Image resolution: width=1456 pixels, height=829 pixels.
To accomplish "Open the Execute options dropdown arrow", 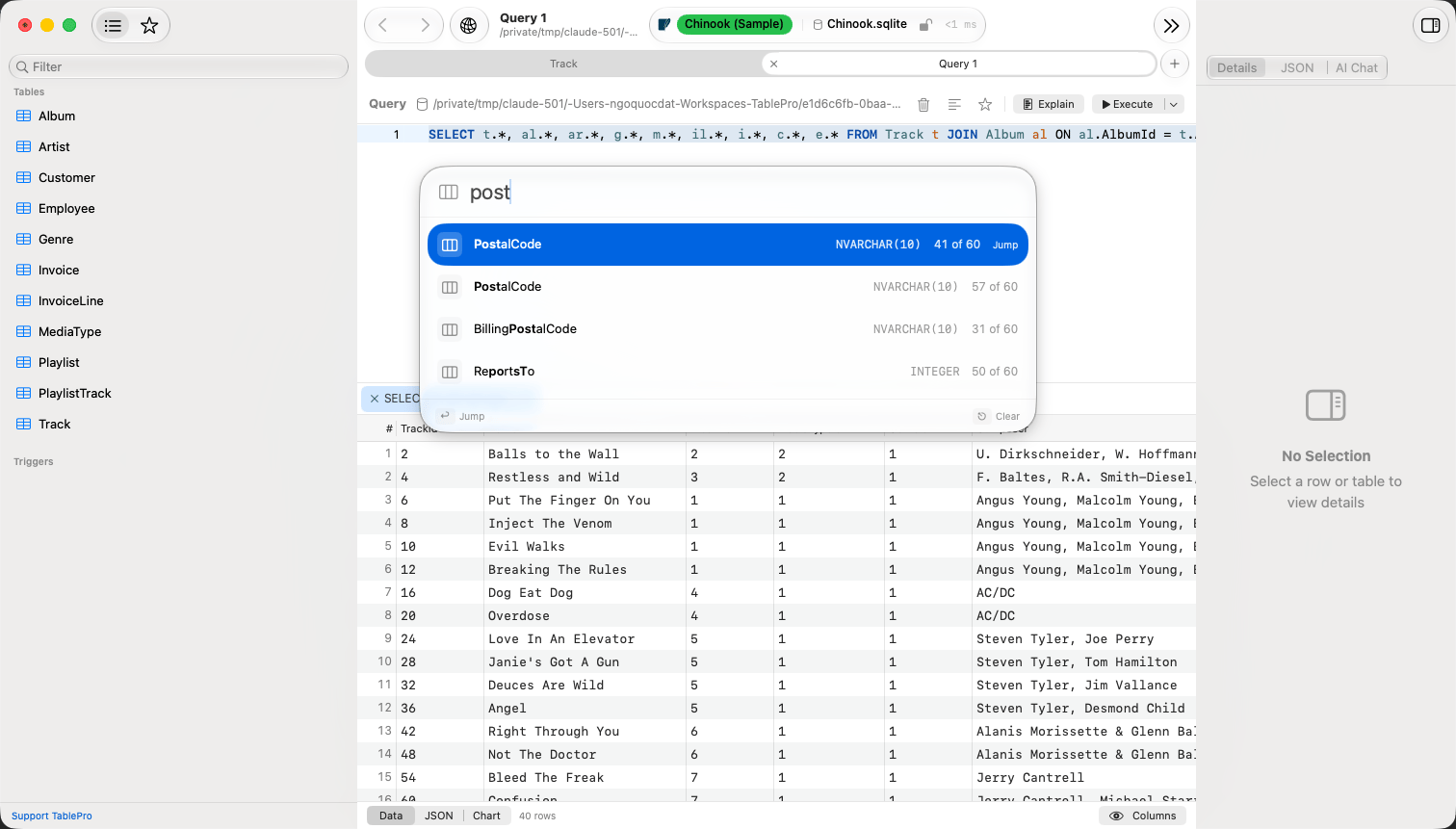I will click(1173, 104).
